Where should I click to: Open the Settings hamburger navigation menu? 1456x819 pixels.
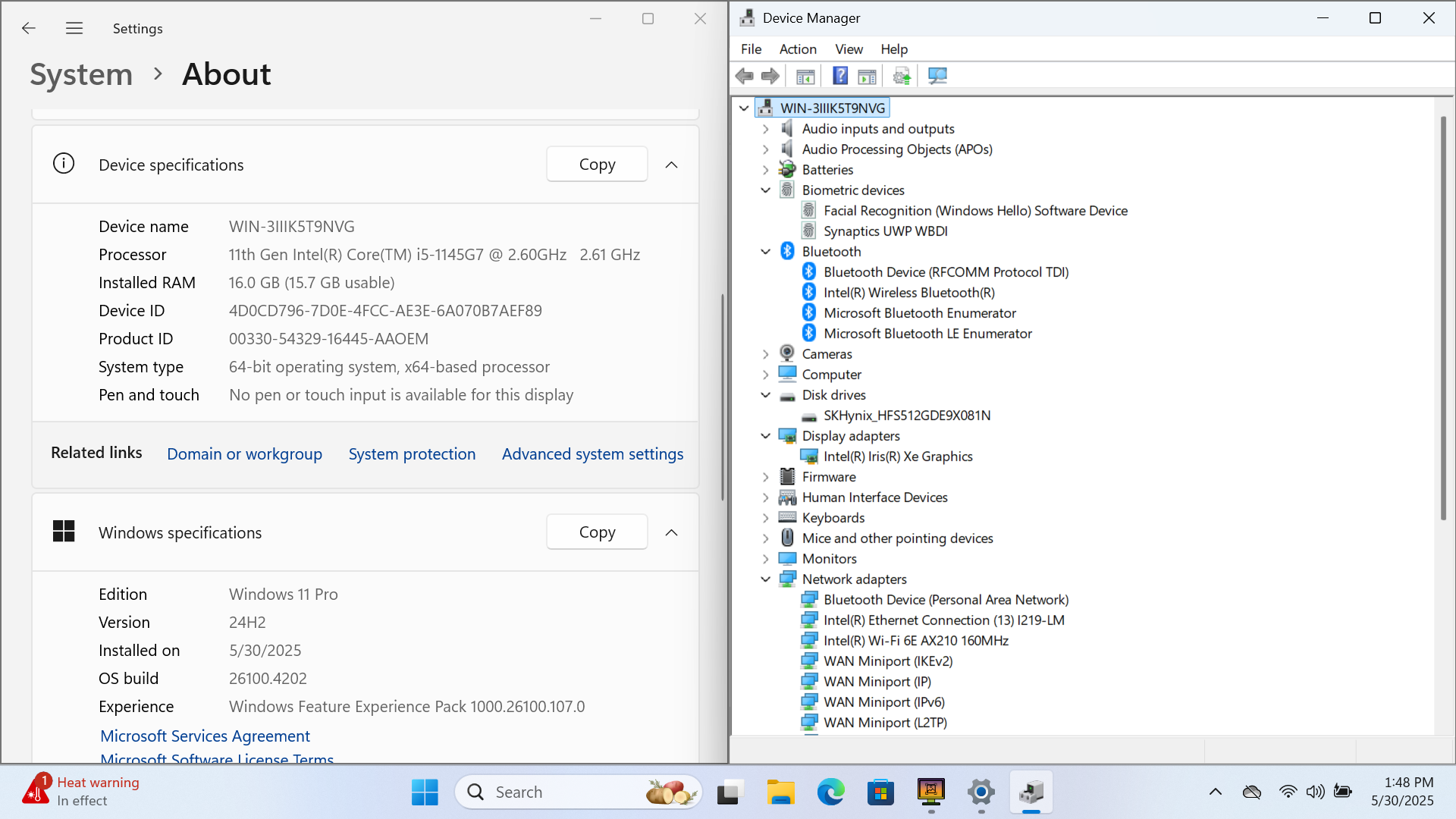point(74,28)
